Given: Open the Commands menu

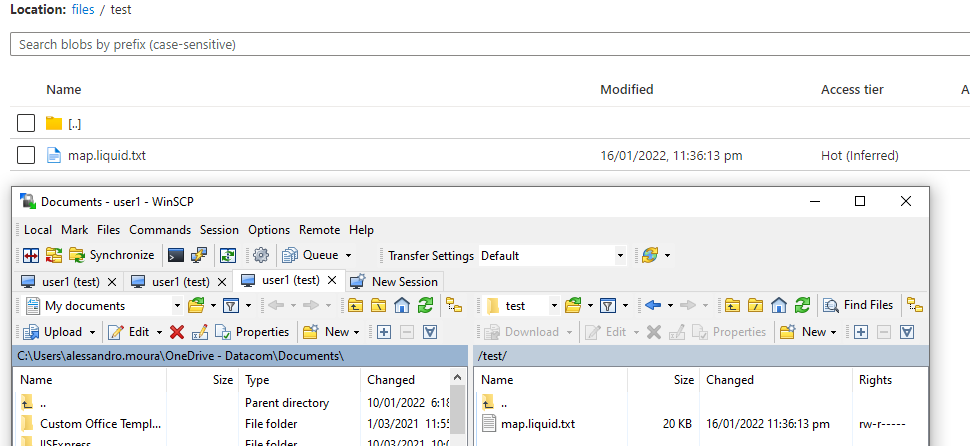Looking at the screenshot, I should coord(160,229).
